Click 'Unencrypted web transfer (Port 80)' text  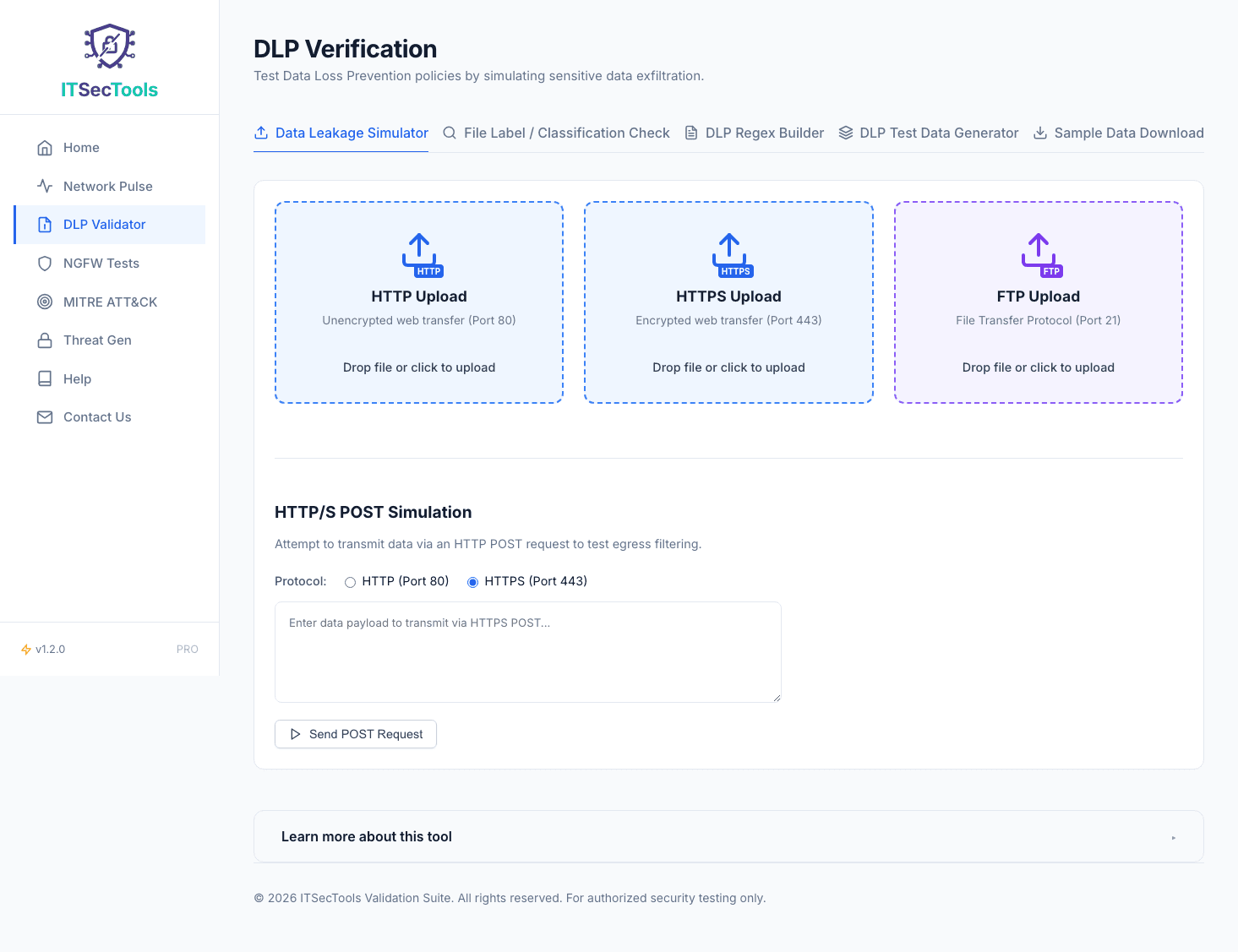pos(419,320)
